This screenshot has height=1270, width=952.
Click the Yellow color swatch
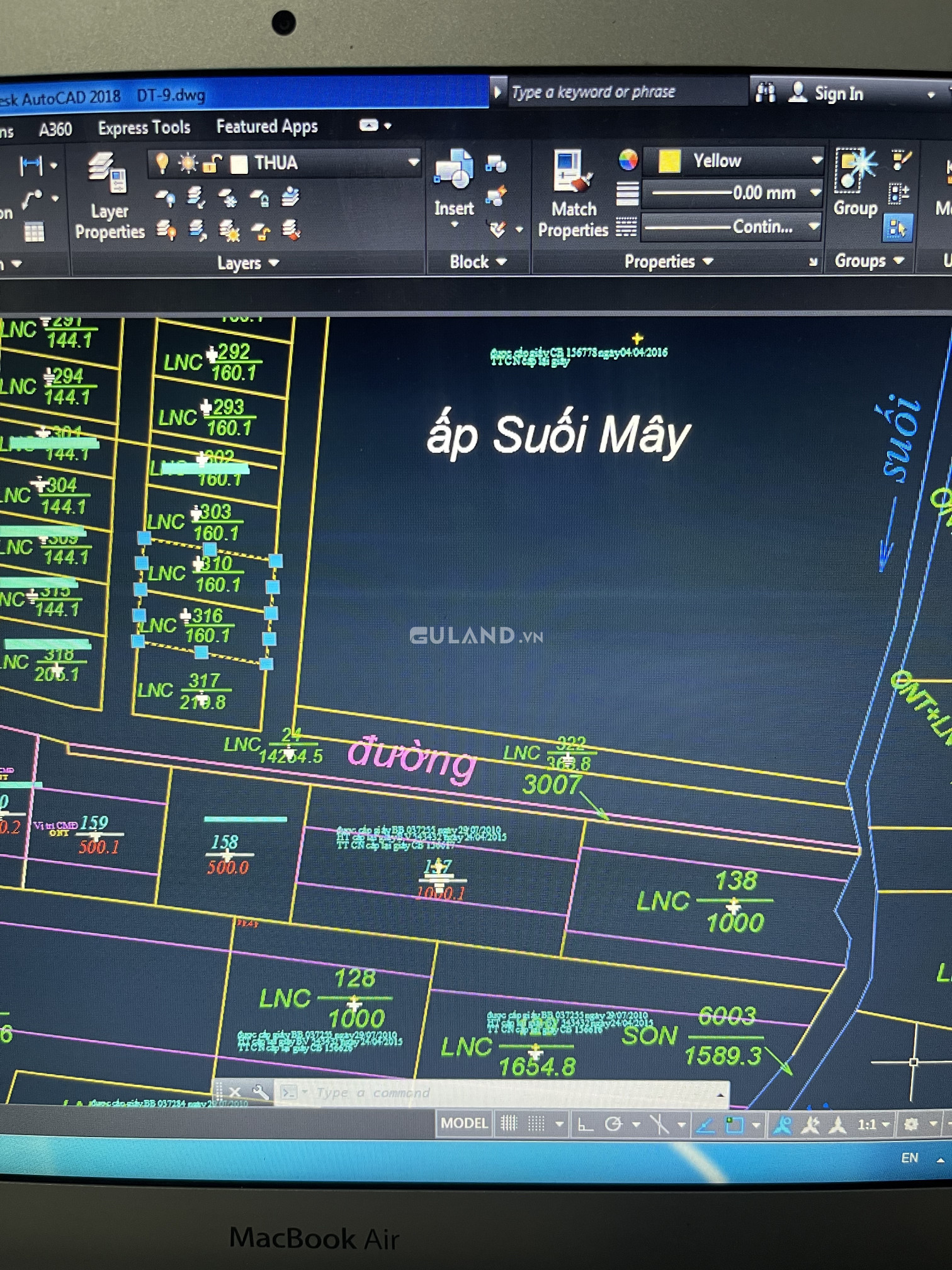pyautogui.click(x=669, y=161)
